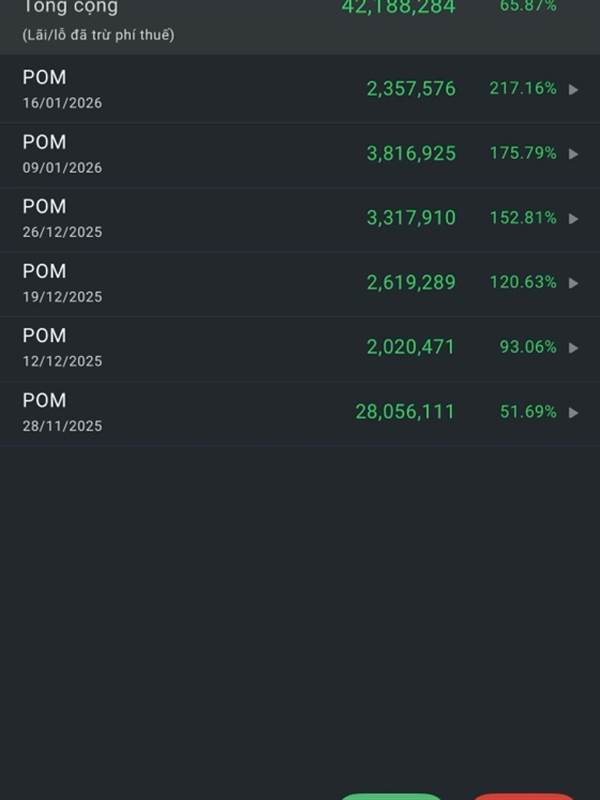Click the 2,357,576 profit value

[411, 89]
